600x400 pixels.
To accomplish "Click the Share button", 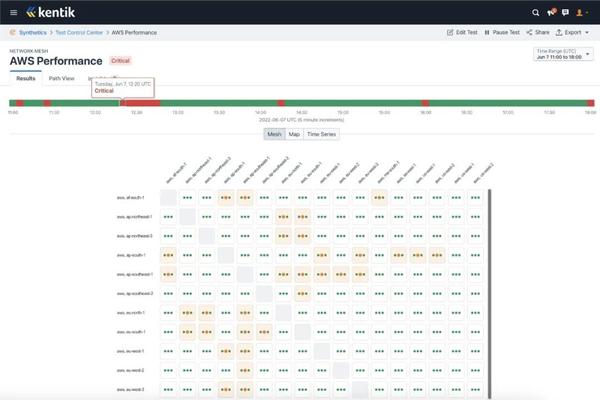I will pyautogui.click(x=538, y=33).
